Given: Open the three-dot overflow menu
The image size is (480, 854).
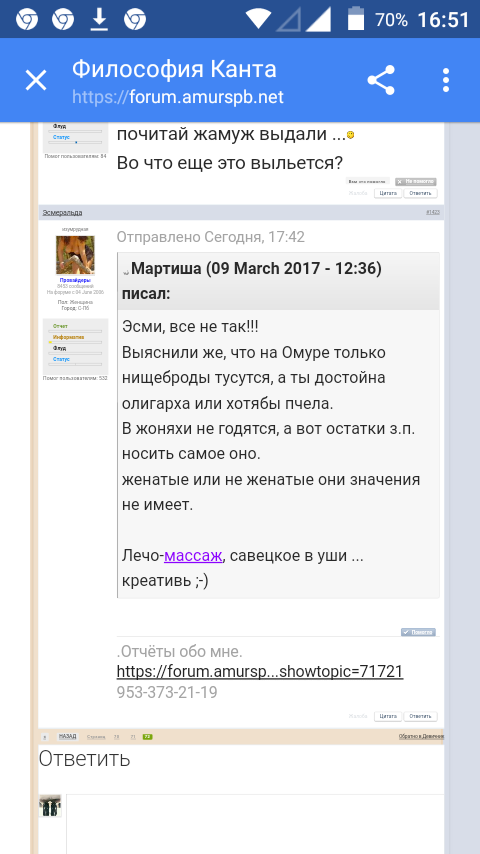Looking at the screenshot, I should point(446,81).
